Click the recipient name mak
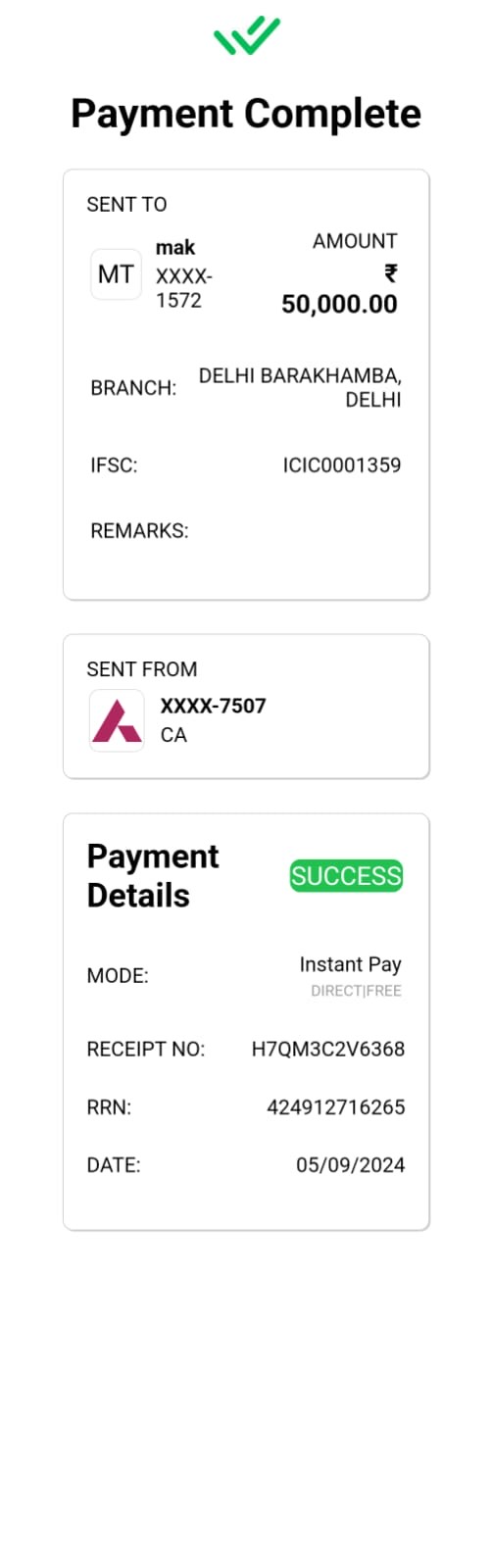The image size is (491, 1568). pyautogui.click(x=175, y=247)
